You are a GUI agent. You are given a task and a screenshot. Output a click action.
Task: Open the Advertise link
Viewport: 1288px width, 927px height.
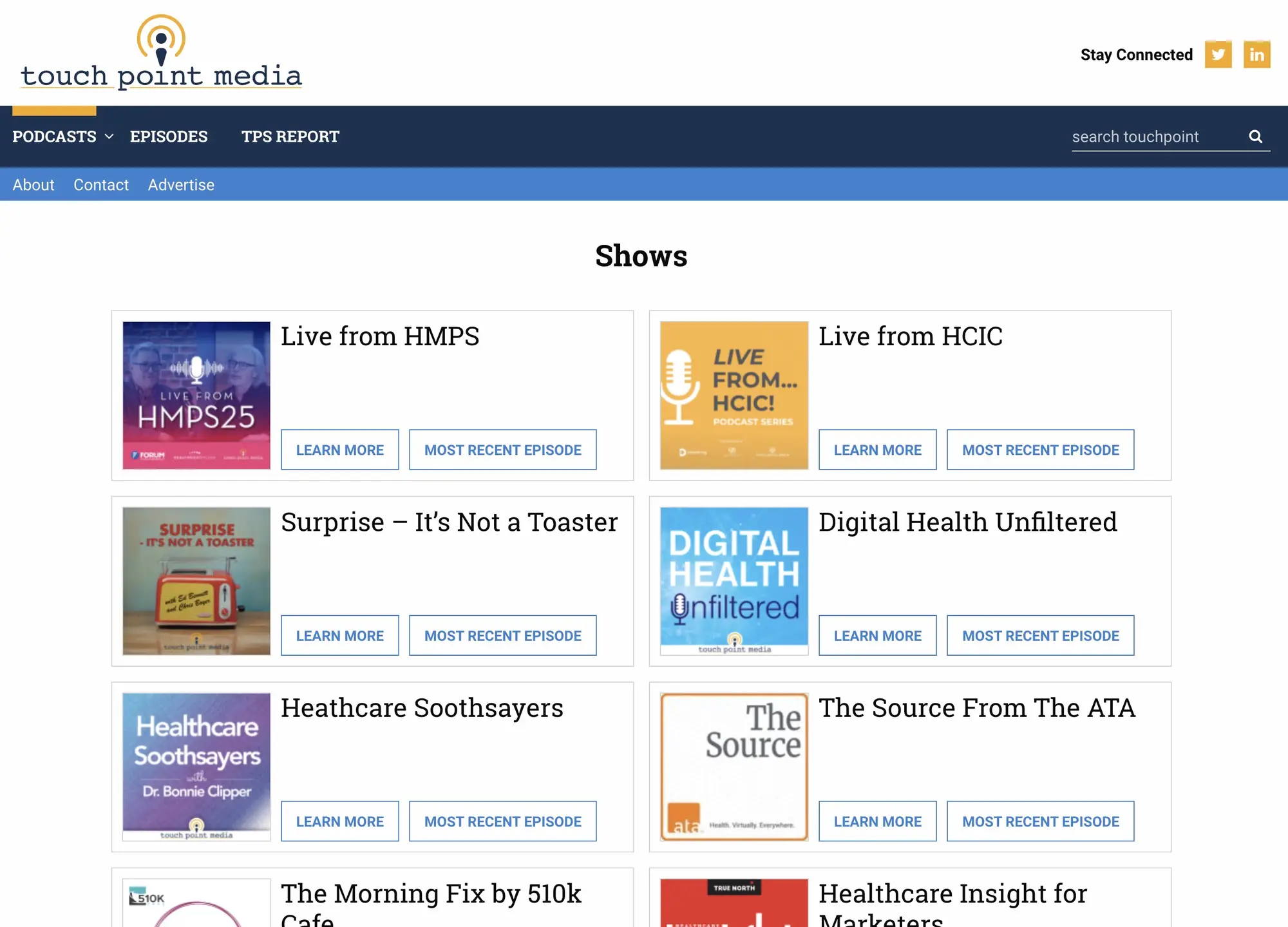pyautogui.click(x=181, y=185)
